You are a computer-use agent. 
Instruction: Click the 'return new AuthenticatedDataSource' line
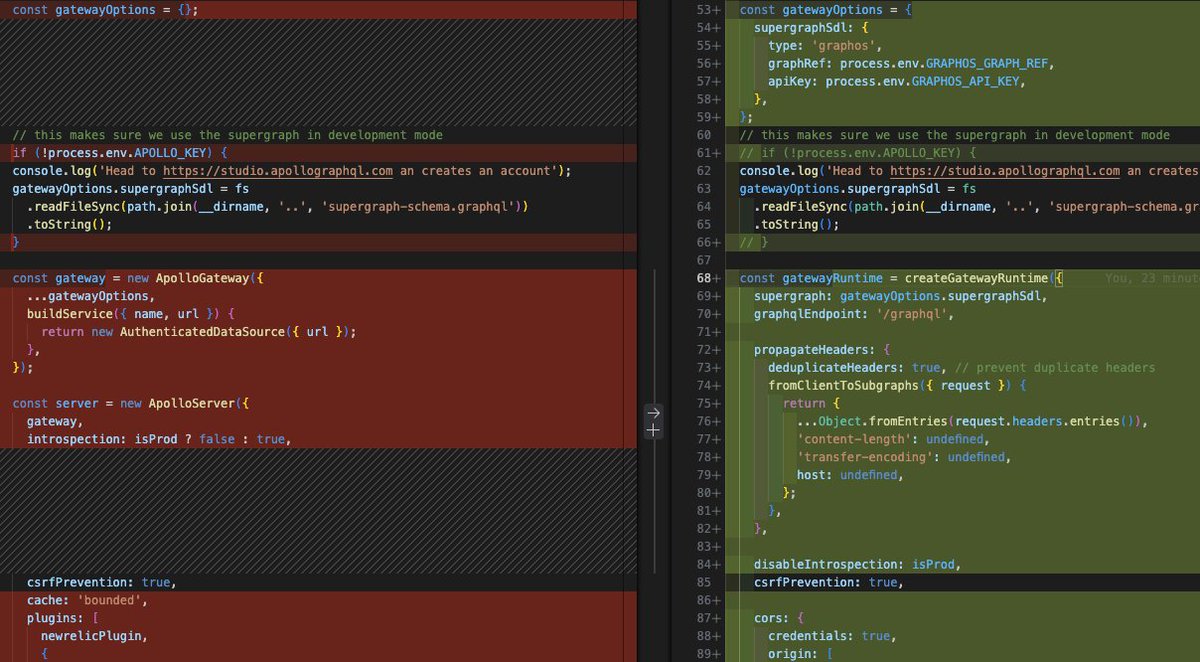199,332
